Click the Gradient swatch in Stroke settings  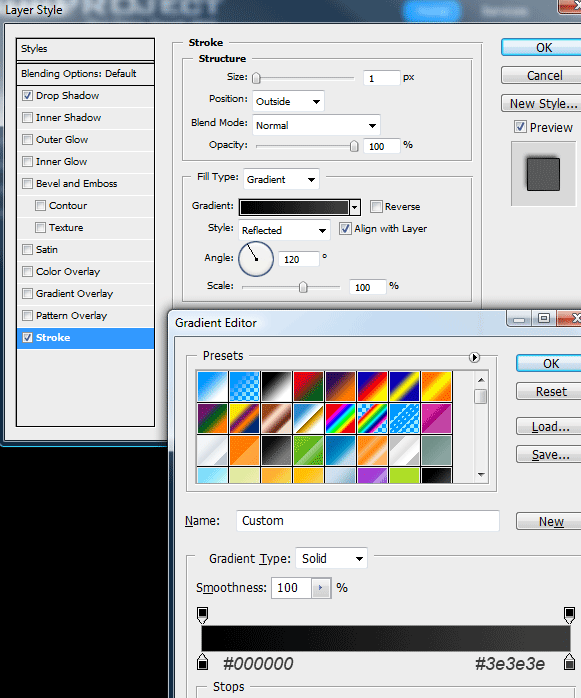tap(294, 207)
